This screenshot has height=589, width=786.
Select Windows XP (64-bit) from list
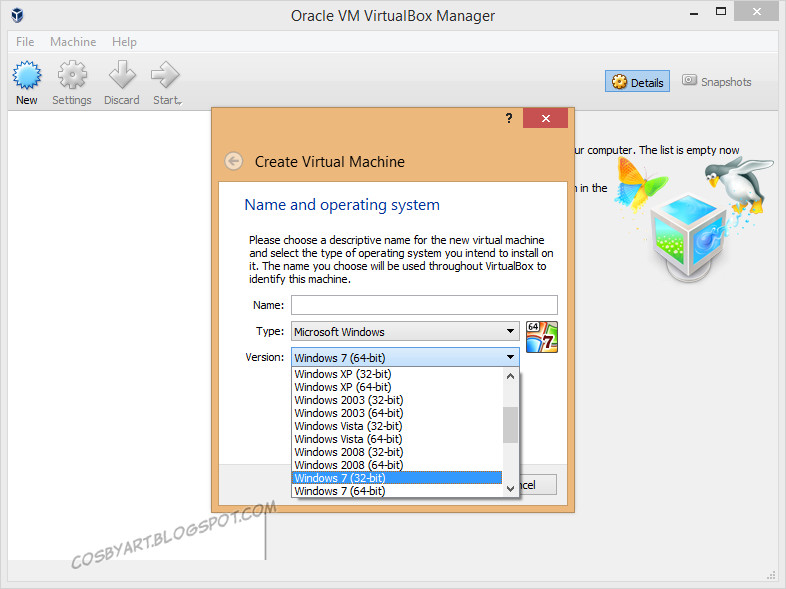tap(397, 387)
